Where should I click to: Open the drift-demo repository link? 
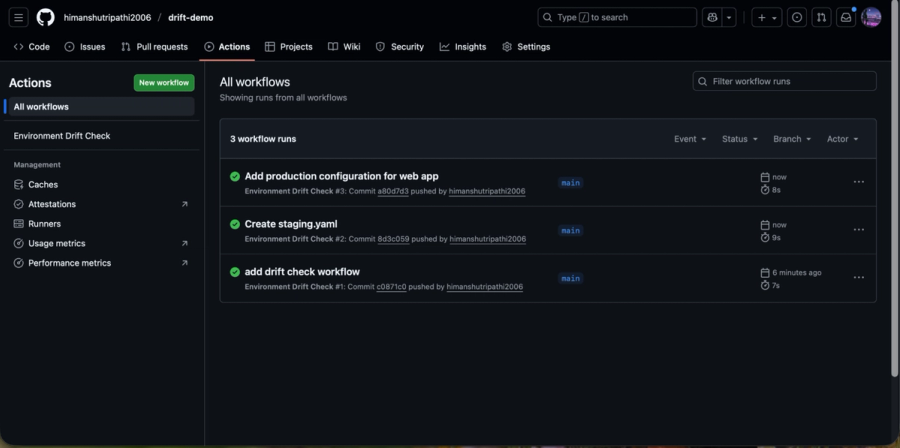click(191, 18)
